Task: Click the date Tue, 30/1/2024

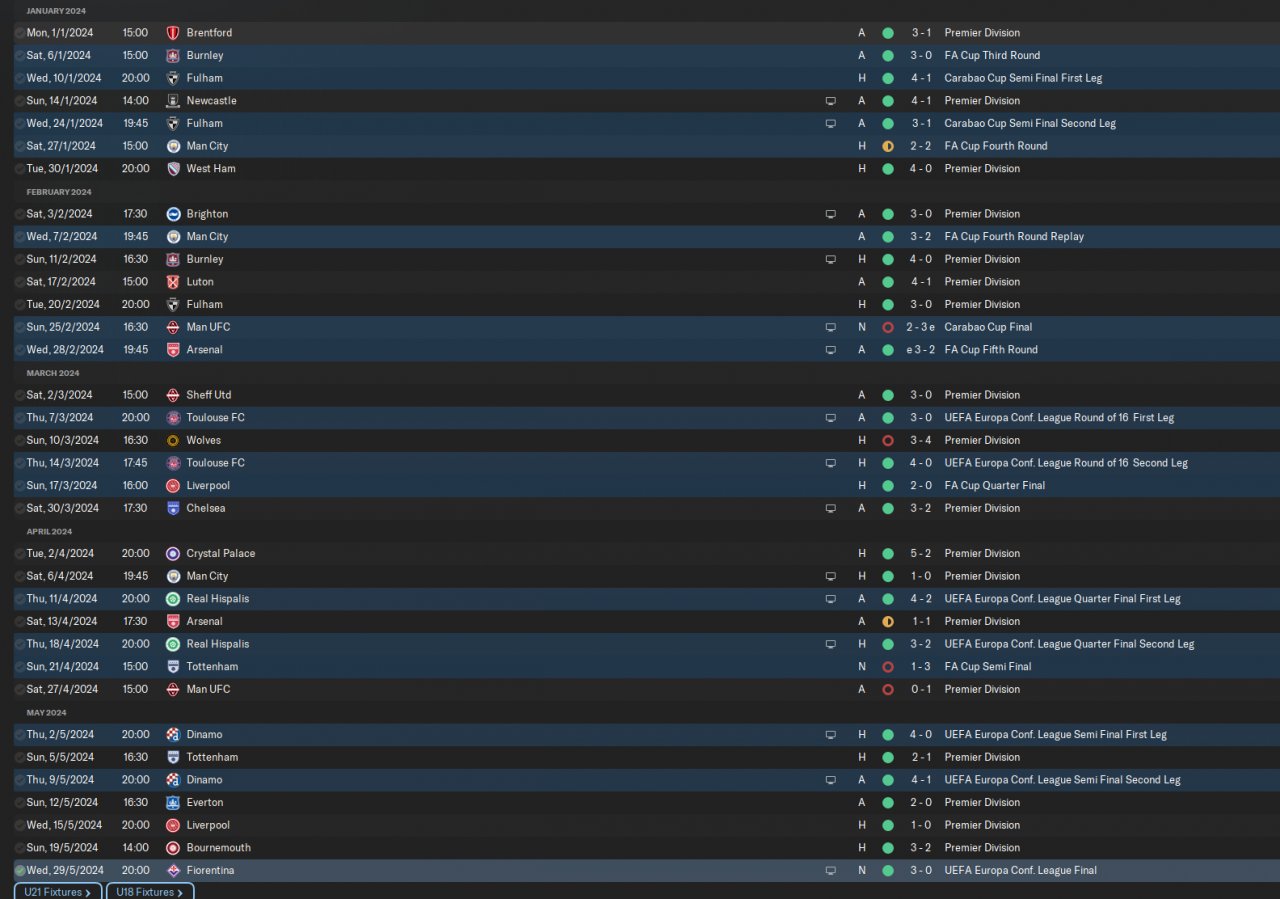Action: [x=62, y=169]
